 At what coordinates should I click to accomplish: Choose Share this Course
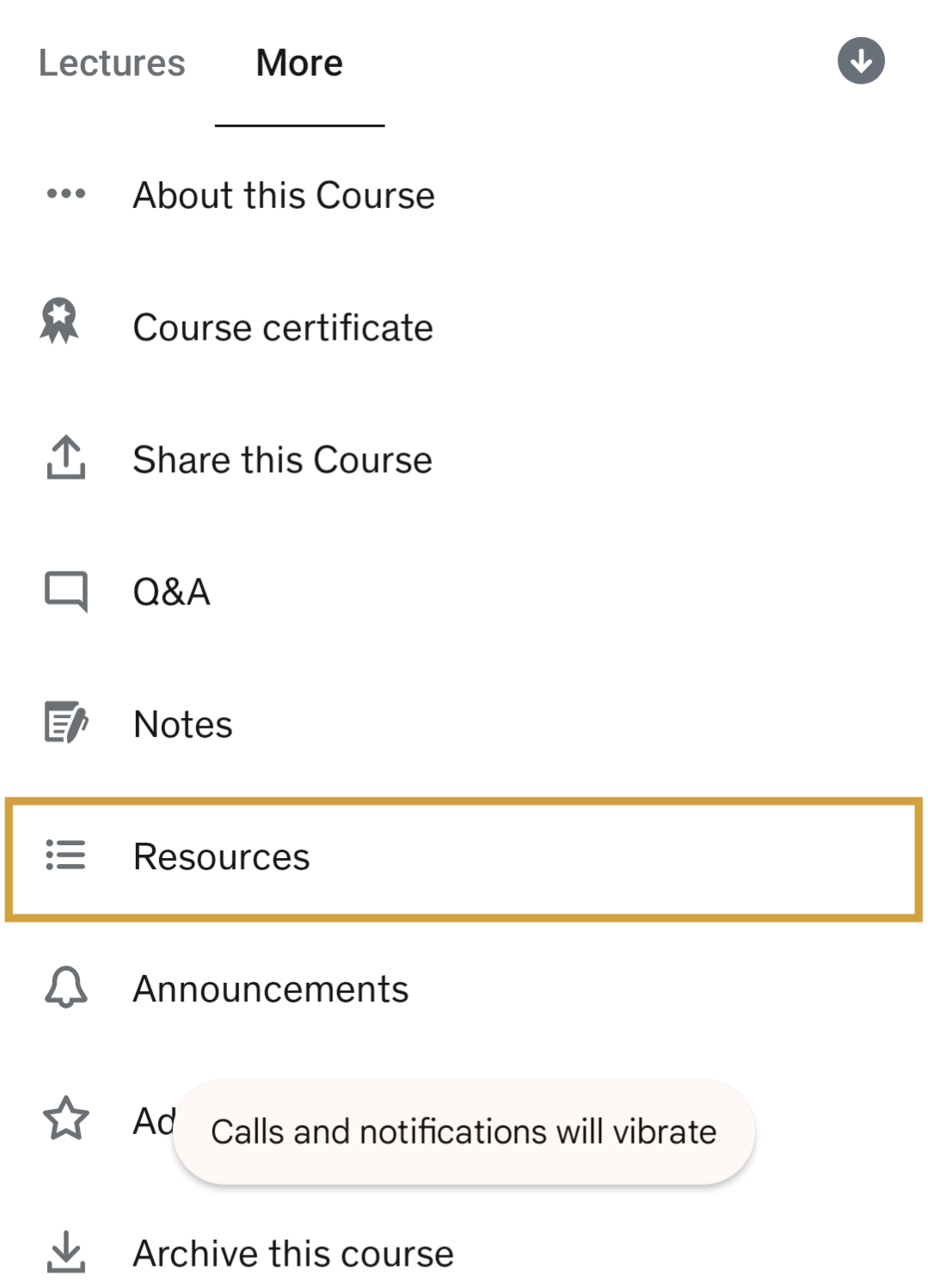pos(282,461)
